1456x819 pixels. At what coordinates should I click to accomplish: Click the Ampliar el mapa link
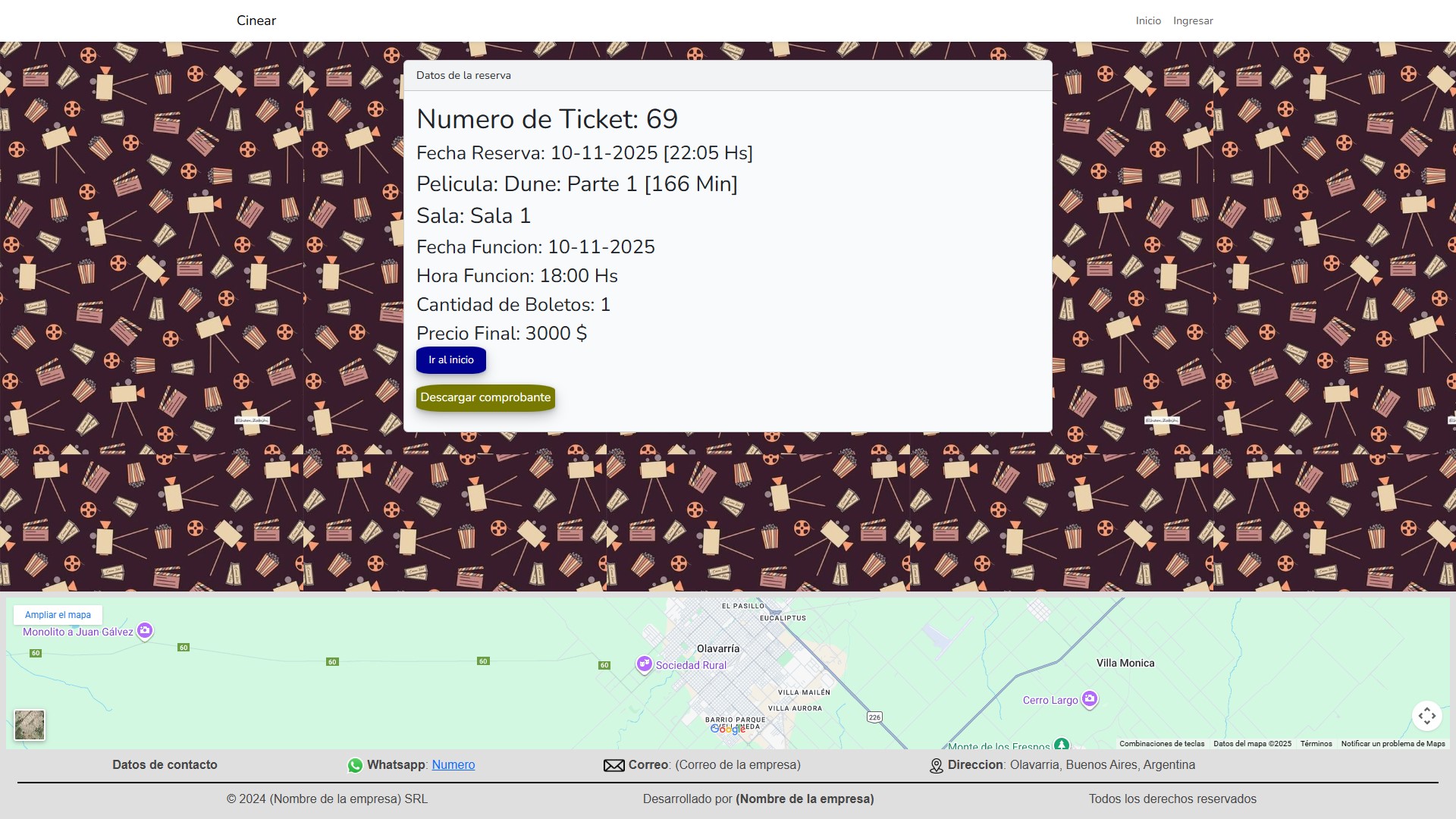point(58,615)
